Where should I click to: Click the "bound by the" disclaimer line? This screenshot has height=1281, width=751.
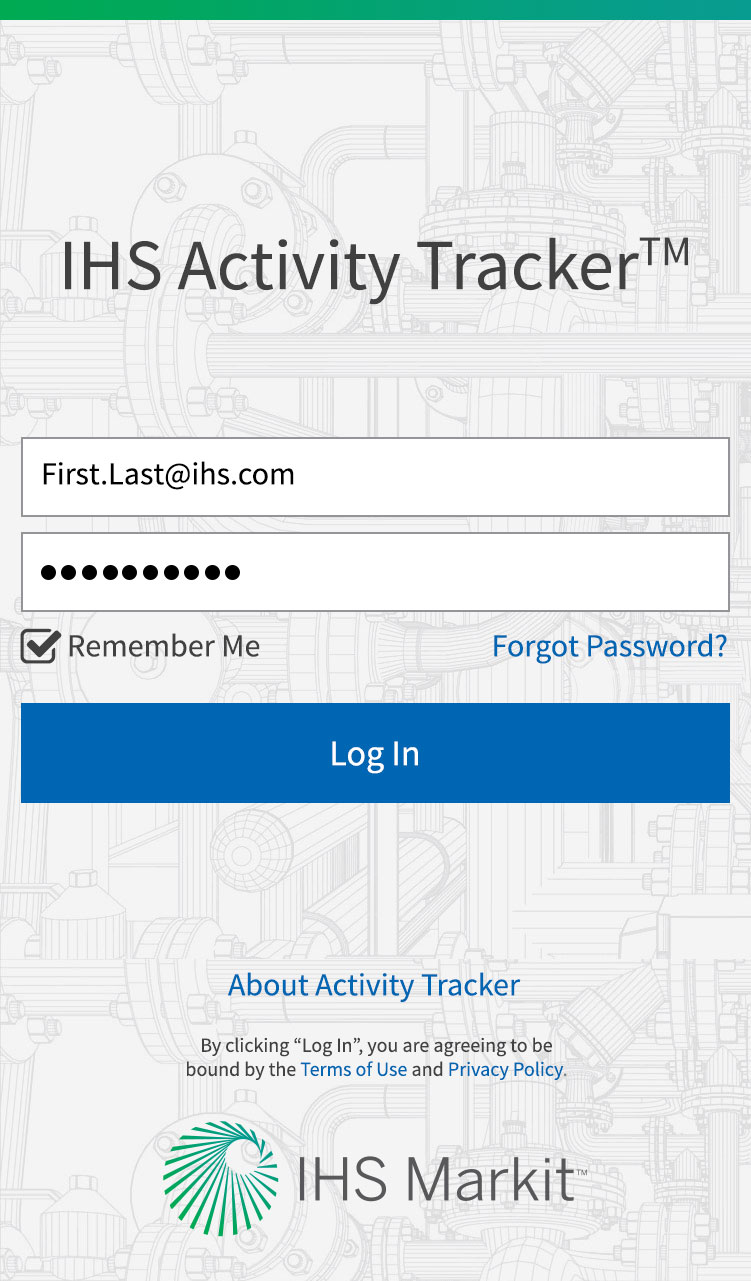(241, 1069)
